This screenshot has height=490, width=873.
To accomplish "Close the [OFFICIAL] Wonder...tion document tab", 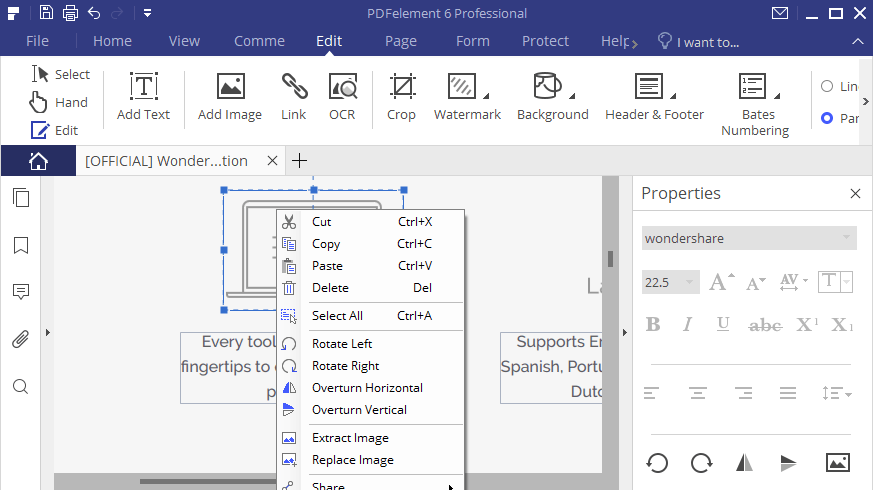I will (272, 161).
